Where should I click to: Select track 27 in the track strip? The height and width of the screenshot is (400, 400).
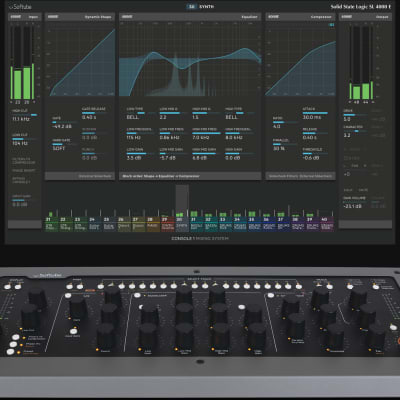pyautogui.click(x=139, y=223)
